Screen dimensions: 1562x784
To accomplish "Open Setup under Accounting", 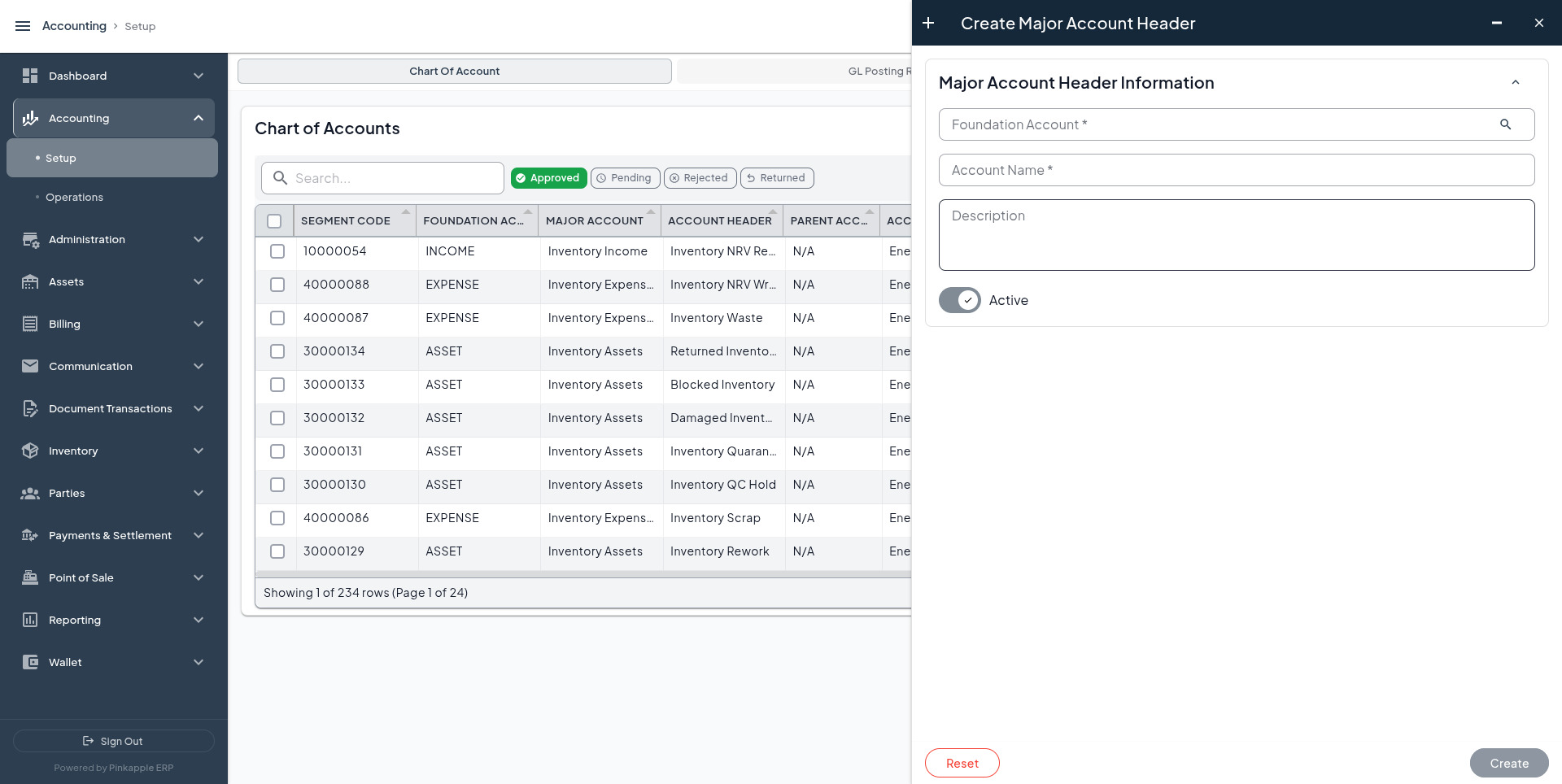I will (x=112, y=158).
